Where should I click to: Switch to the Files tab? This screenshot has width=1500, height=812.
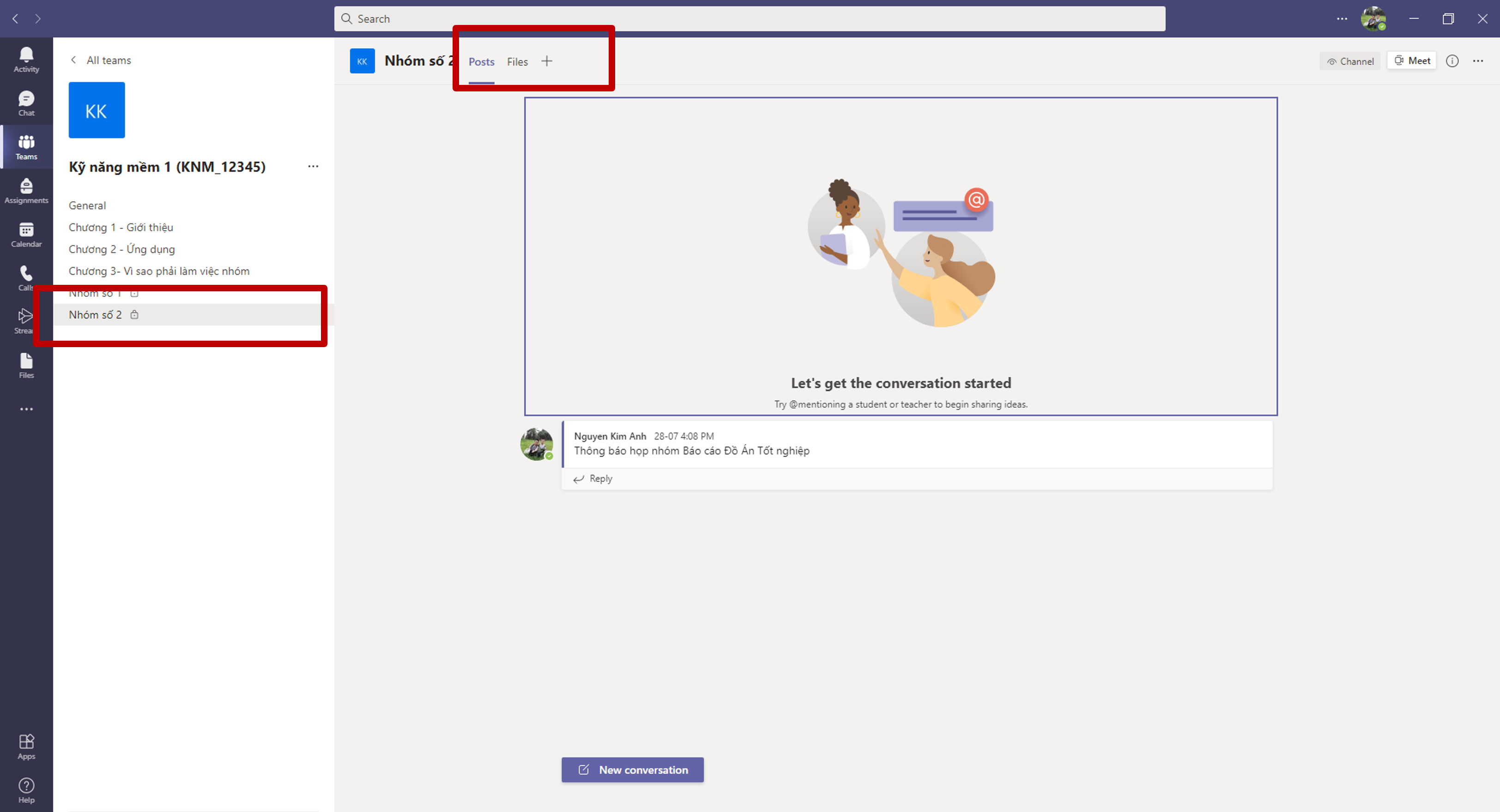point(517,62)
